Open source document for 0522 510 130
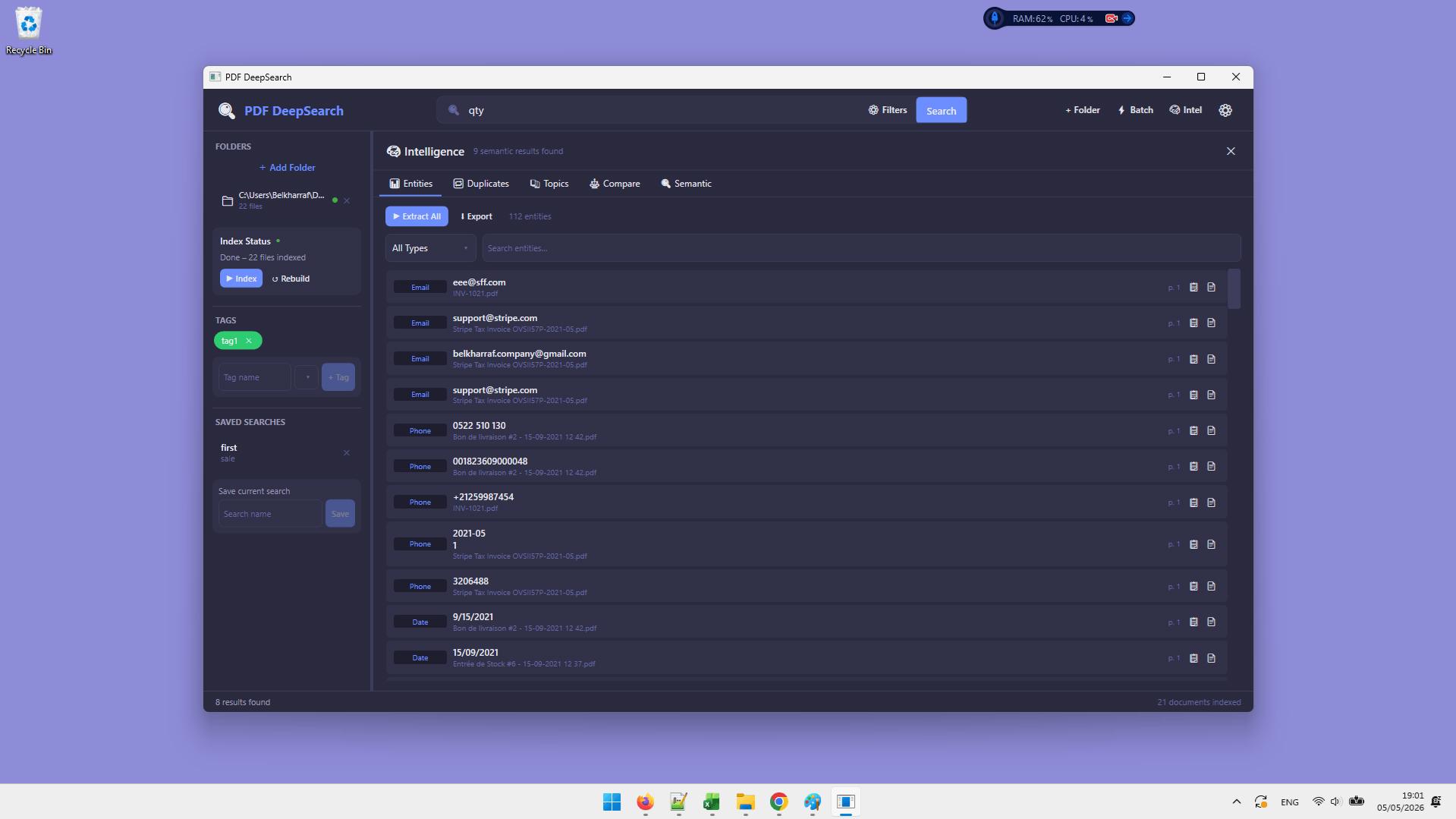 point(1211,431)
